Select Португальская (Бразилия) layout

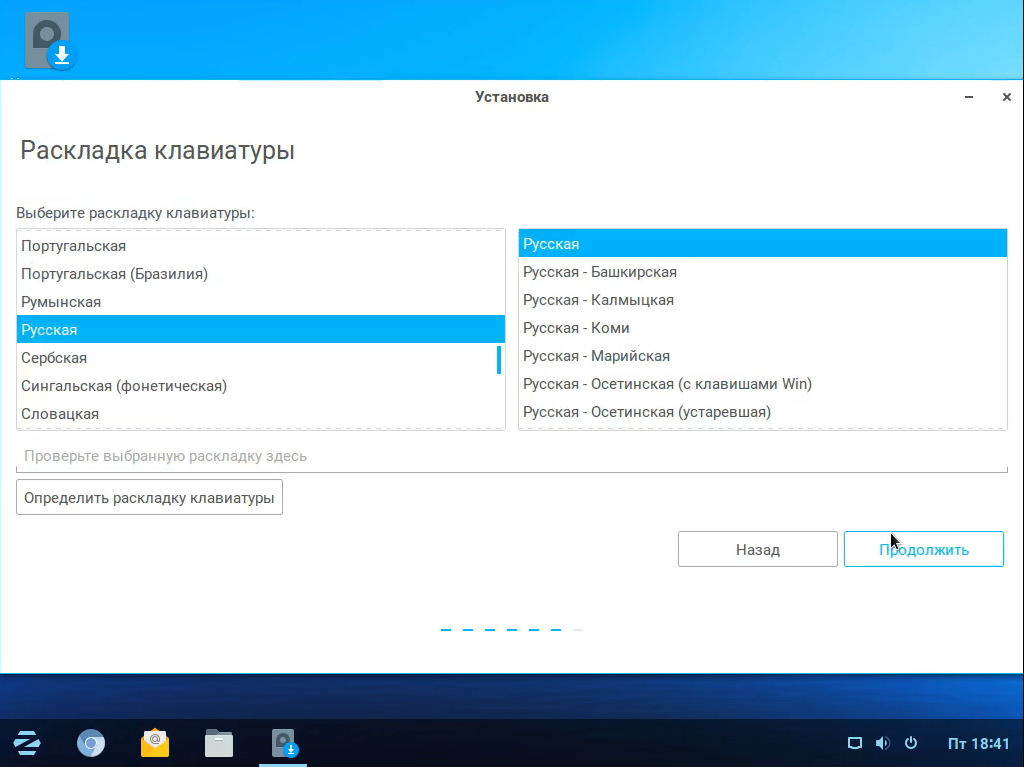114,274
